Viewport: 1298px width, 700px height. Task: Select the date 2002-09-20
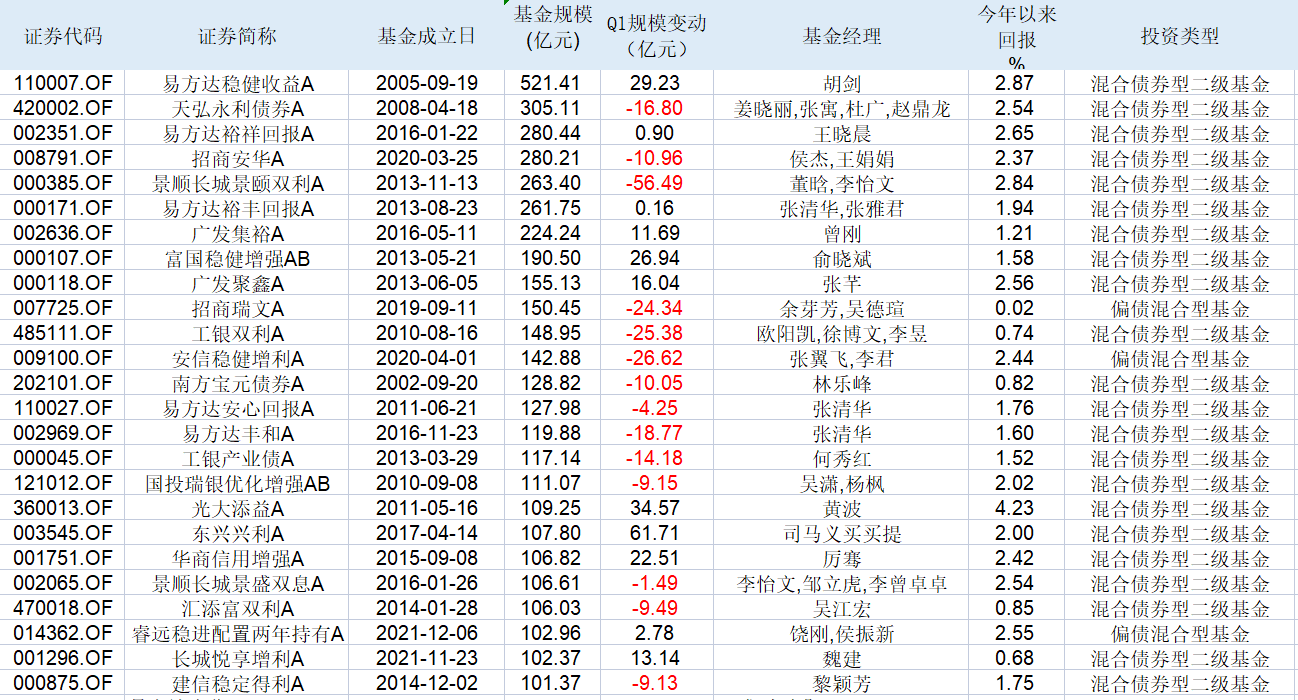pos(426,383)
